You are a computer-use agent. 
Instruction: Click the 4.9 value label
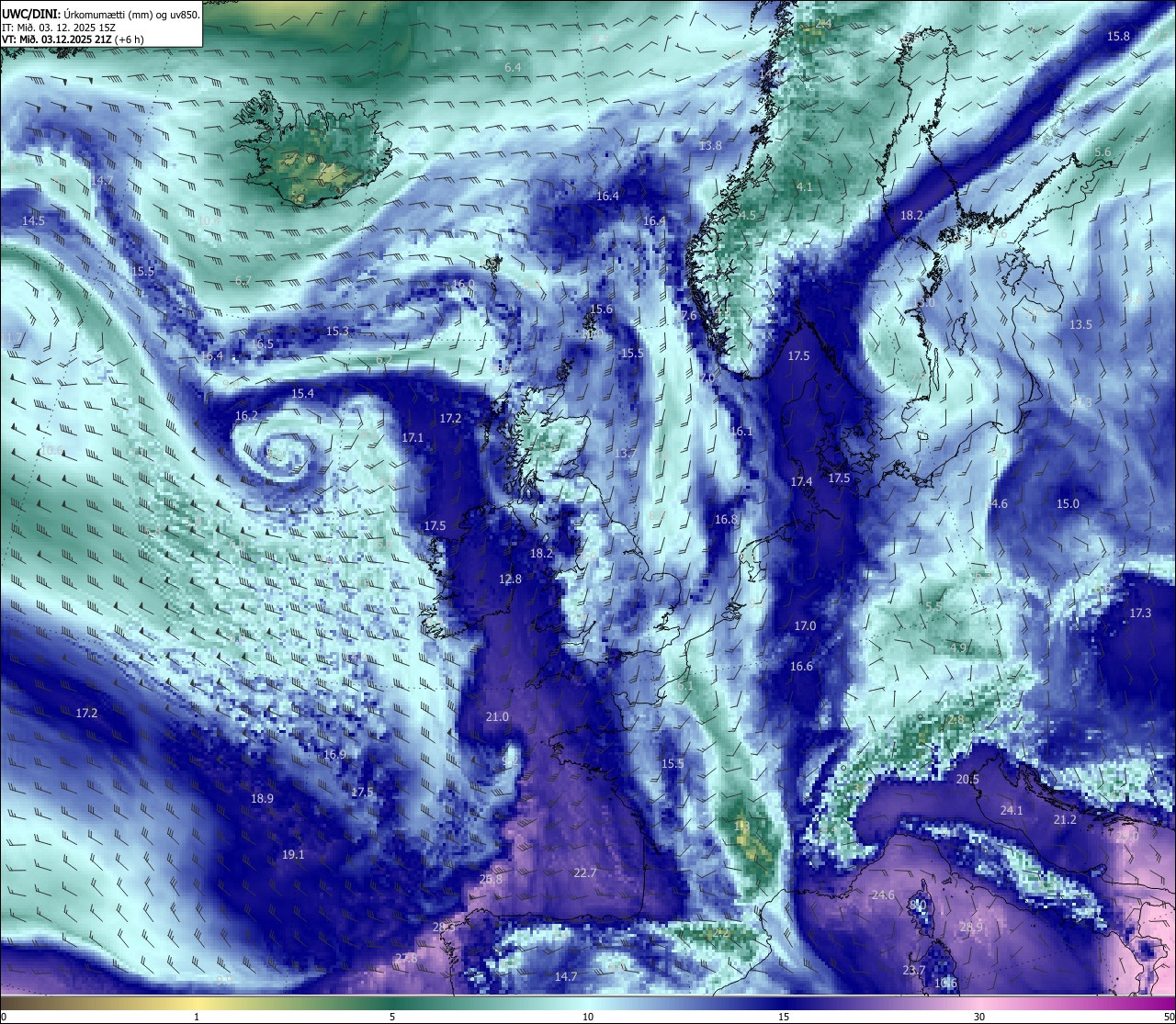[x=957, y=648]
